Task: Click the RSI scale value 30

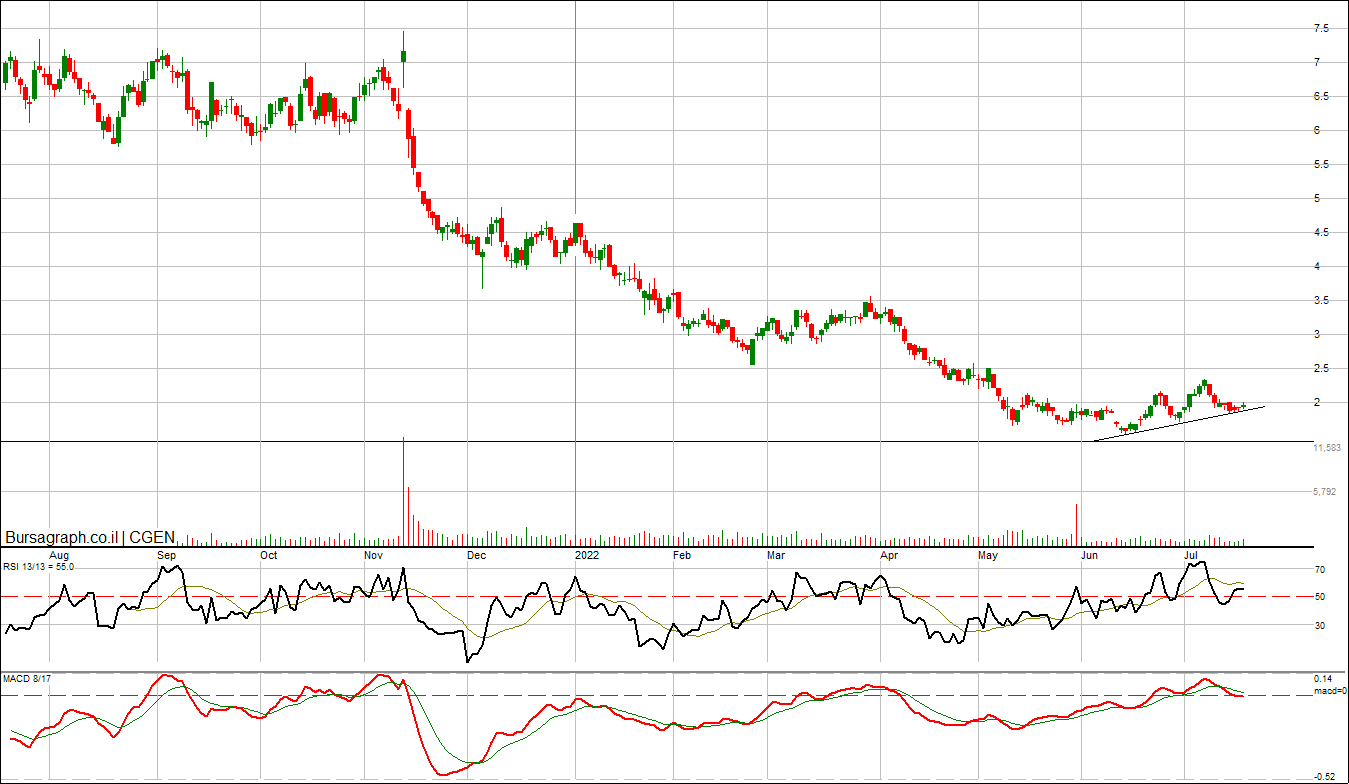Action: [x=1320, y=626]
